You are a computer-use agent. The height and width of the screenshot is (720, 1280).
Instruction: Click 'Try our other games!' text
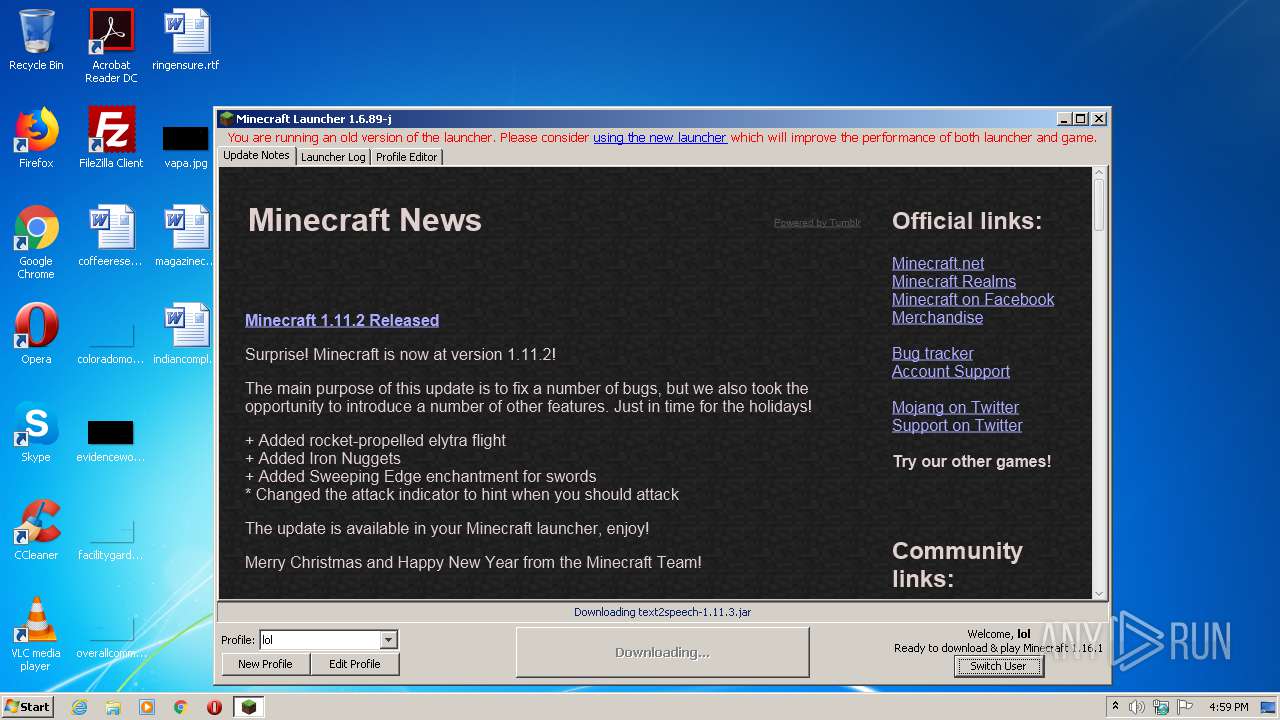pyautogui.click(x=972, y=461)
